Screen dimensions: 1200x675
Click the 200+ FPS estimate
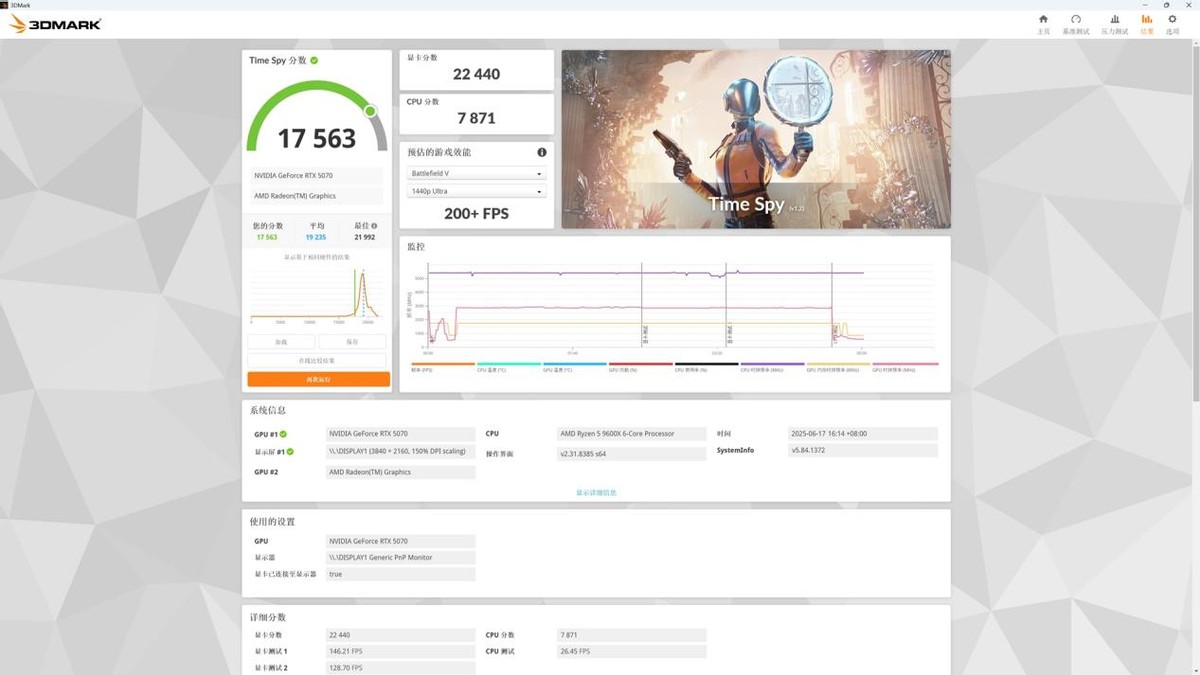tap(476, 213)
